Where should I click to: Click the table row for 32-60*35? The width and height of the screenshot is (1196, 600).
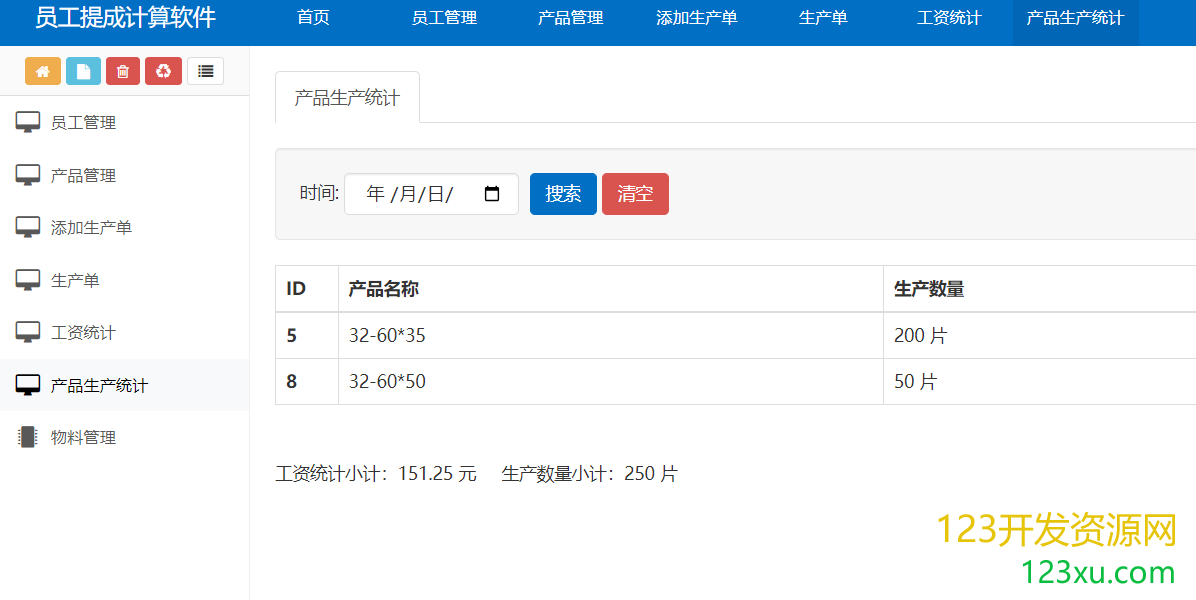[x=610, y=336]
